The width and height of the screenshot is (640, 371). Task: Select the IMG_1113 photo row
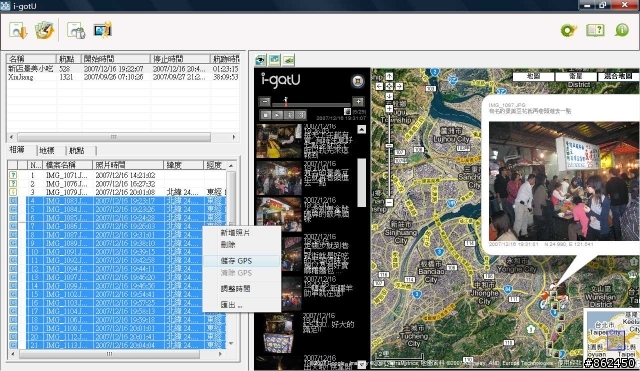pyautogui.click(x=117, y=345)
